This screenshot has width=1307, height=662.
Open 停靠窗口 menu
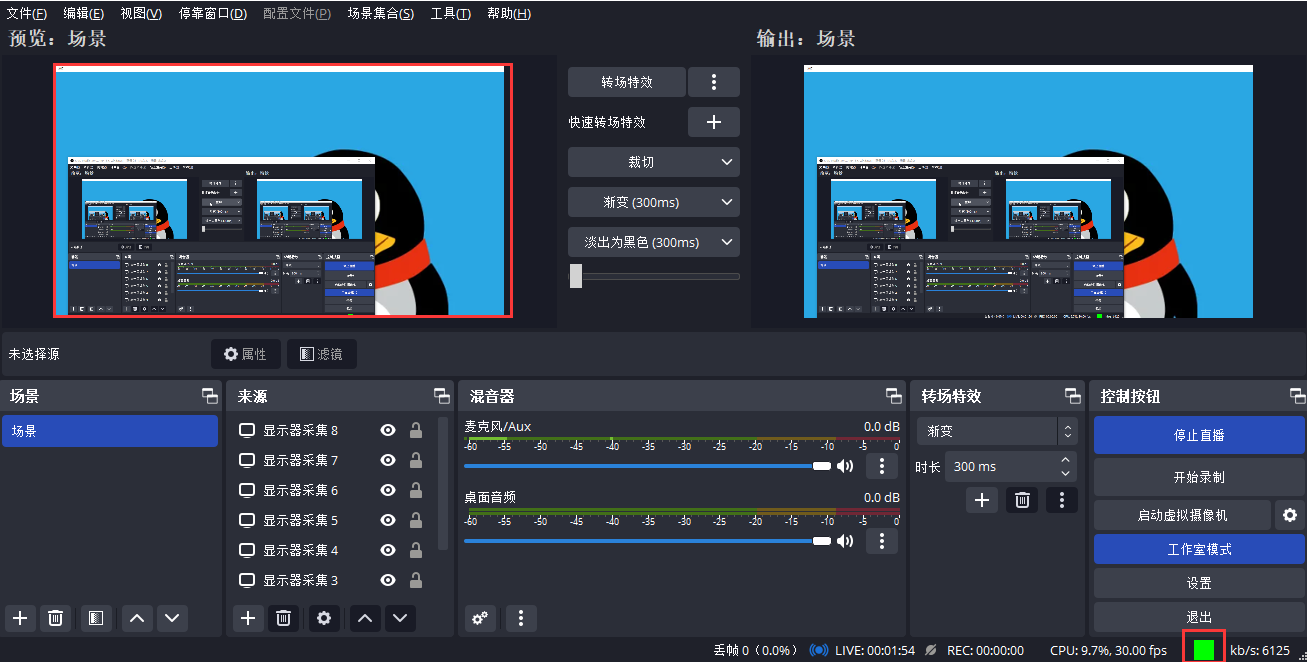[x=213, y=14]
